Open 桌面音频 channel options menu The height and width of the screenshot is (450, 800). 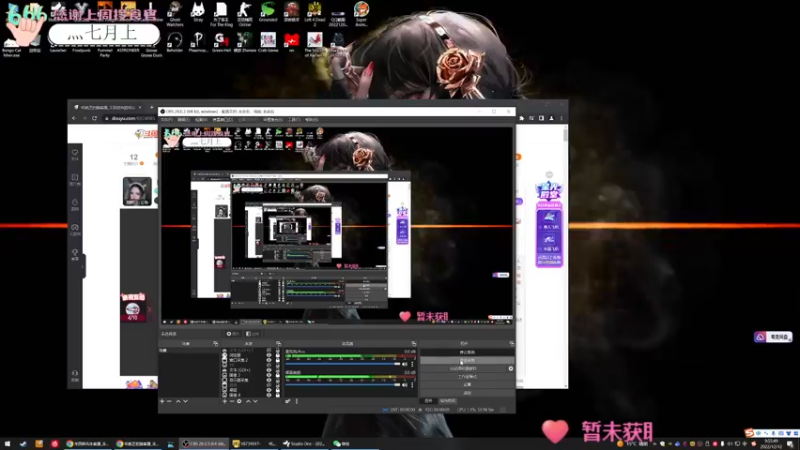[x=412, y=385]
